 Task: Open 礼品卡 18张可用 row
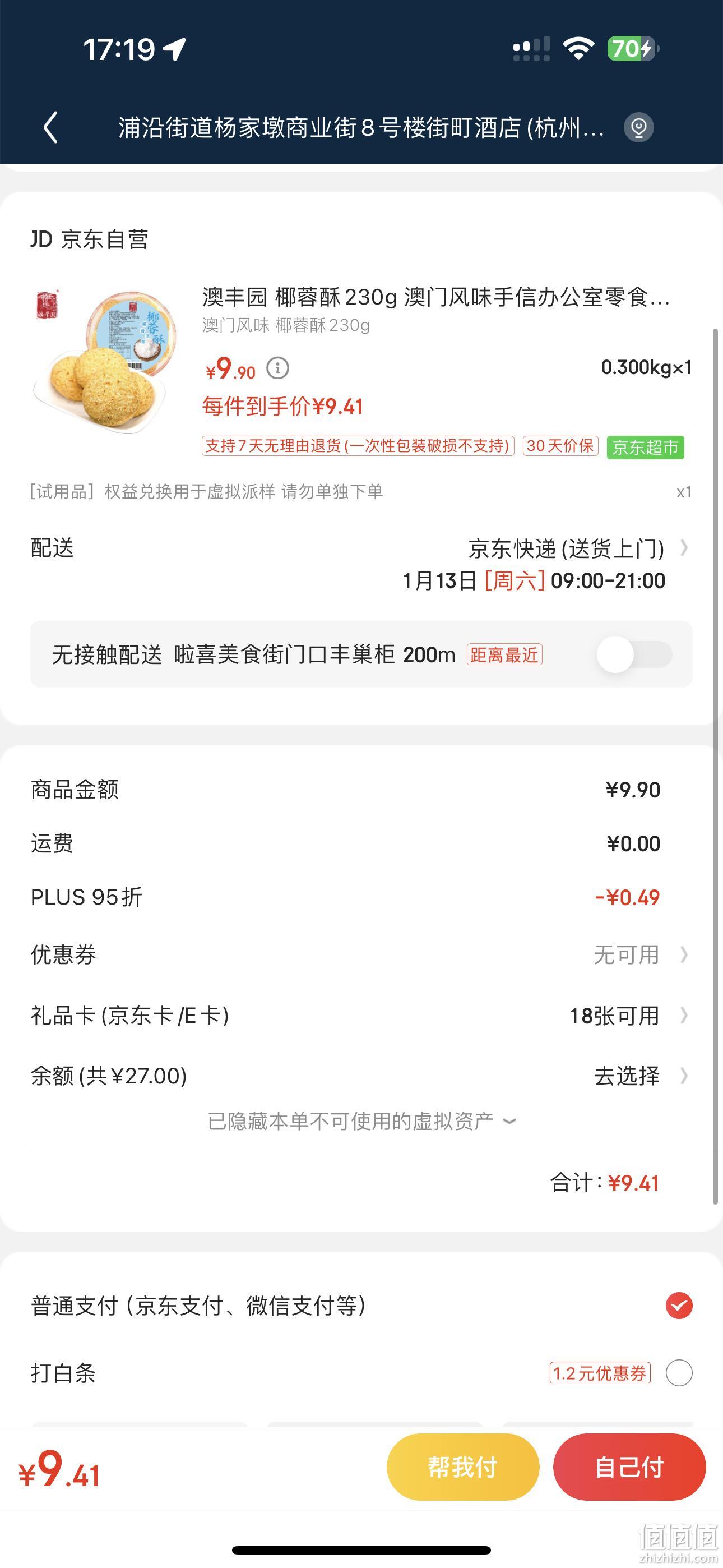point(361,1015)
